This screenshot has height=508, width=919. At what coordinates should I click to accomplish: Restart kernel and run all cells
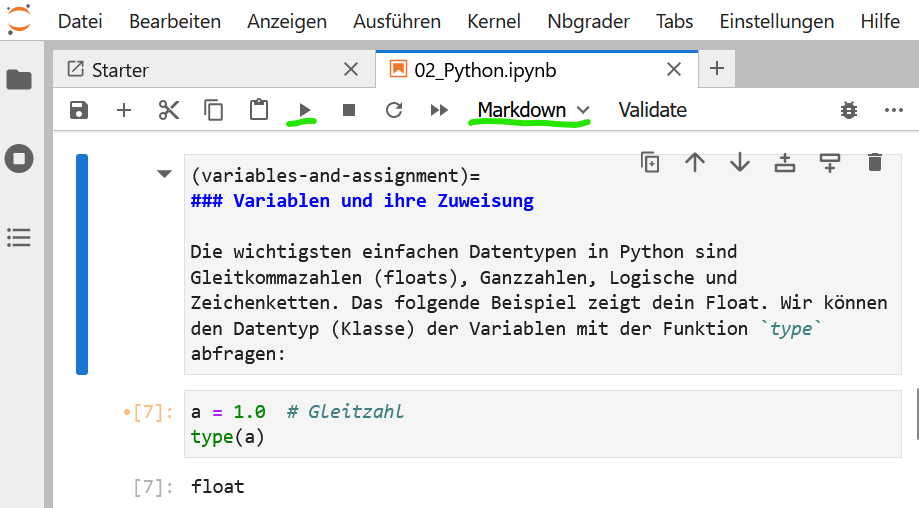click(439, 110)
